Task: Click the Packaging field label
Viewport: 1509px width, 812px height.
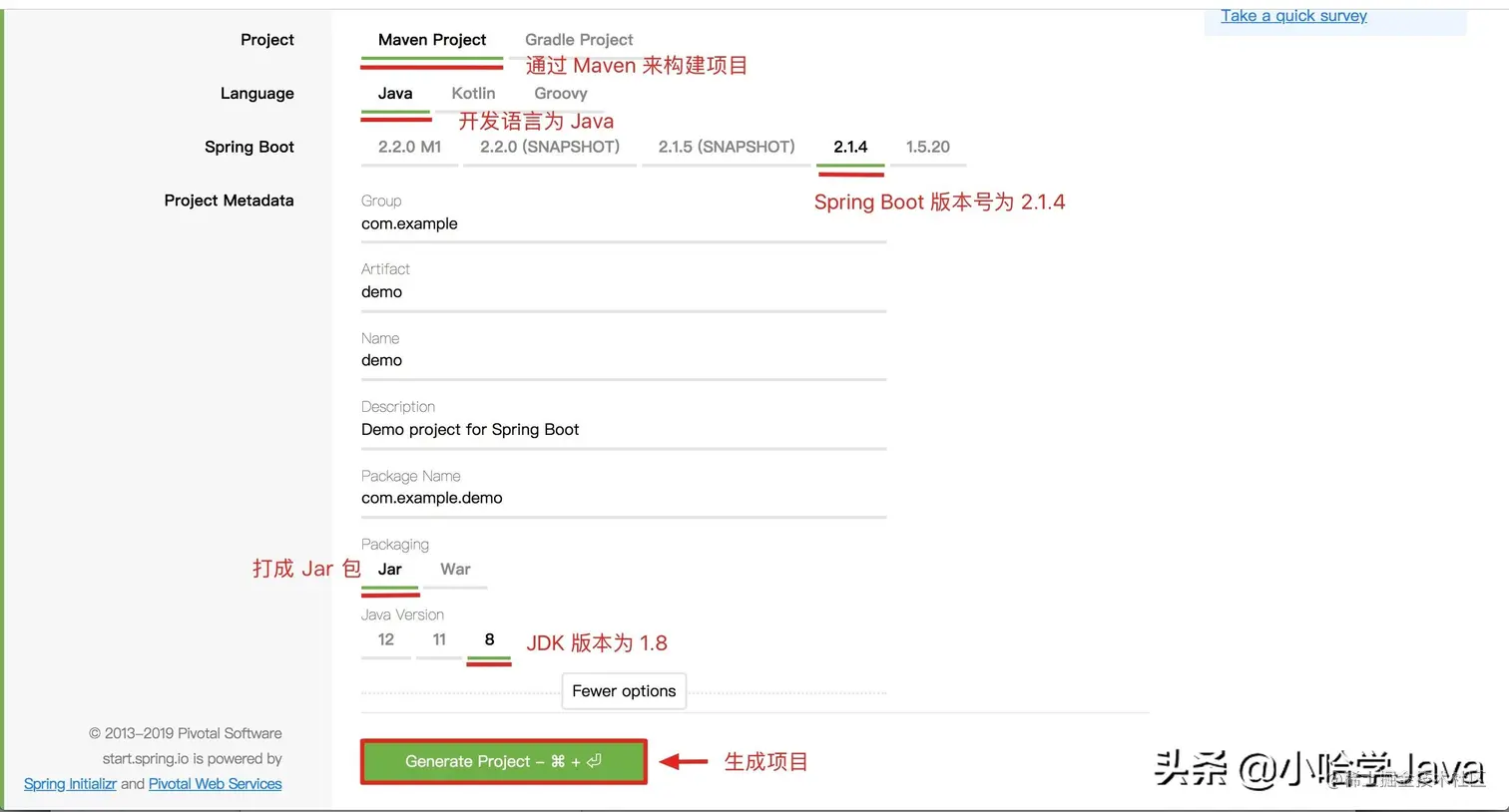Action: (395, 545)
